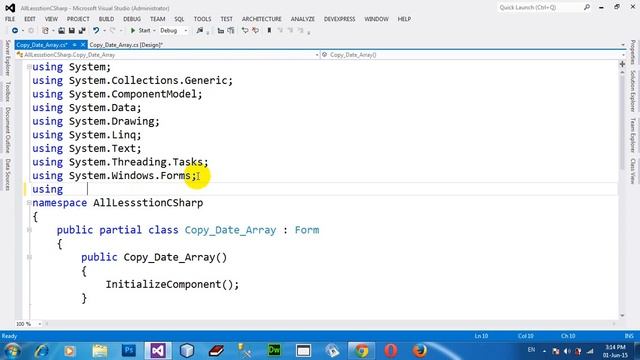This screenshot has height=360, width=640.
Task: Click the decrease indent toolbar icon
Action: (x=220, y=31)
